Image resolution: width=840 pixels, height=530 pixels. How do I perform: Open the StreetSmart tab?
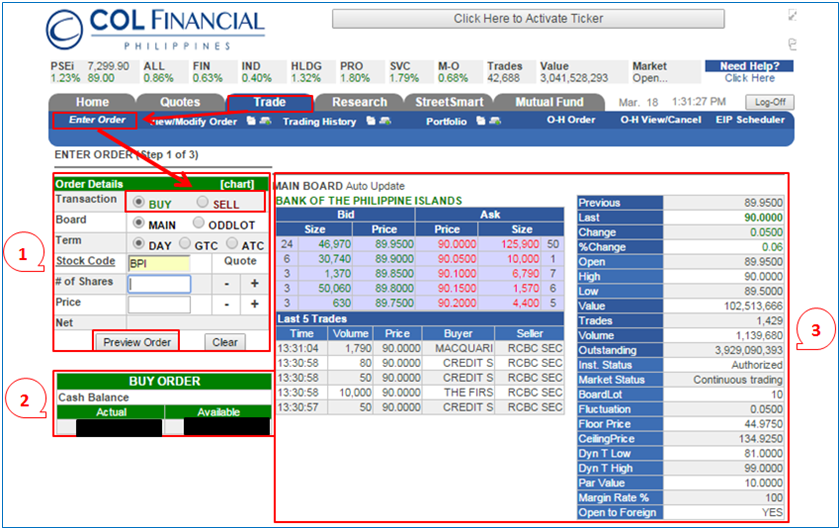pyautogui.click(x=449, y=102)
